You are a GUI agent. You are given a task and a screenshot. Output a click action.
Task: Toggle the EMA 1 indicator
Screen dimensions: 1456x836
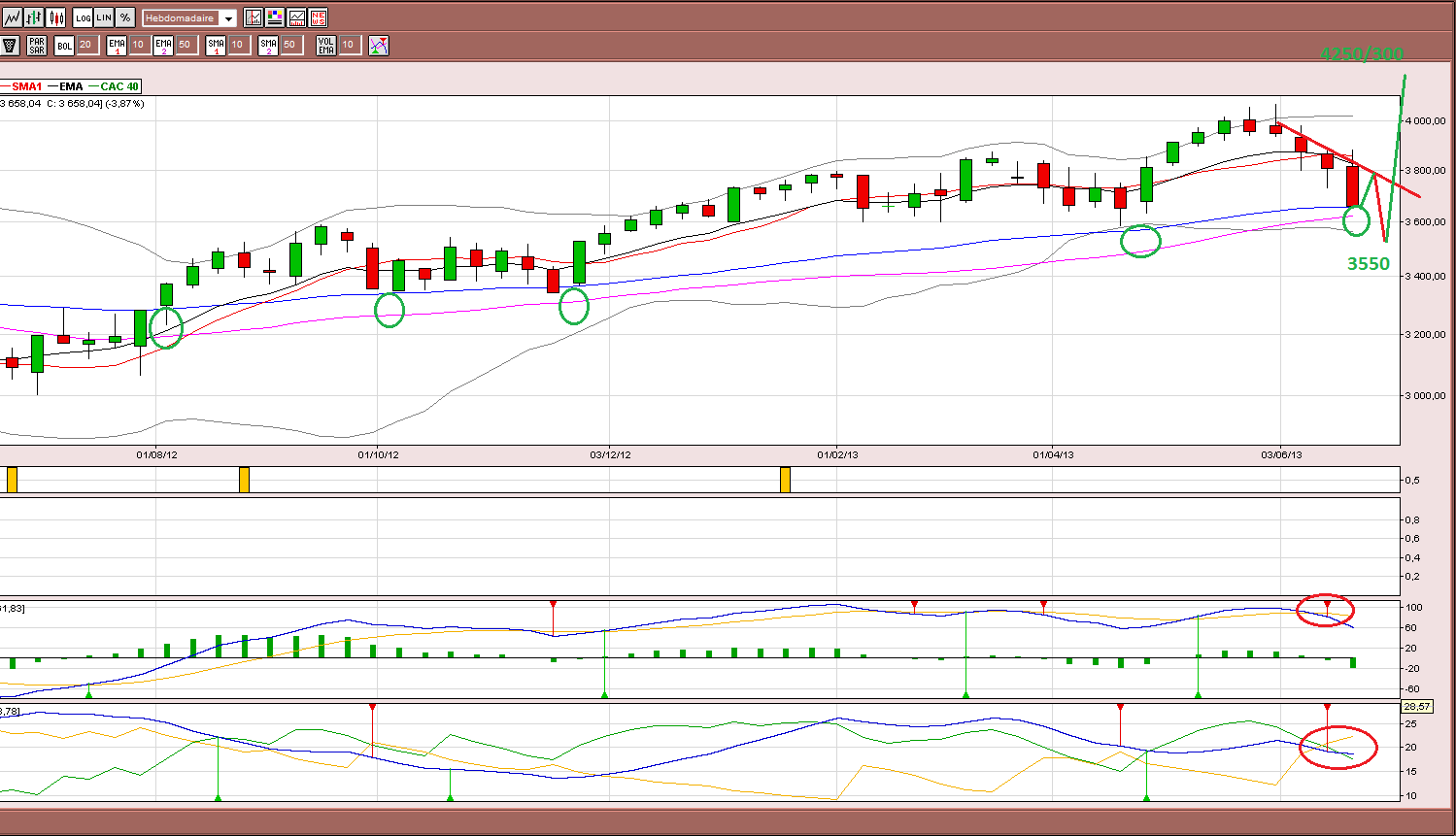point(117,45)
